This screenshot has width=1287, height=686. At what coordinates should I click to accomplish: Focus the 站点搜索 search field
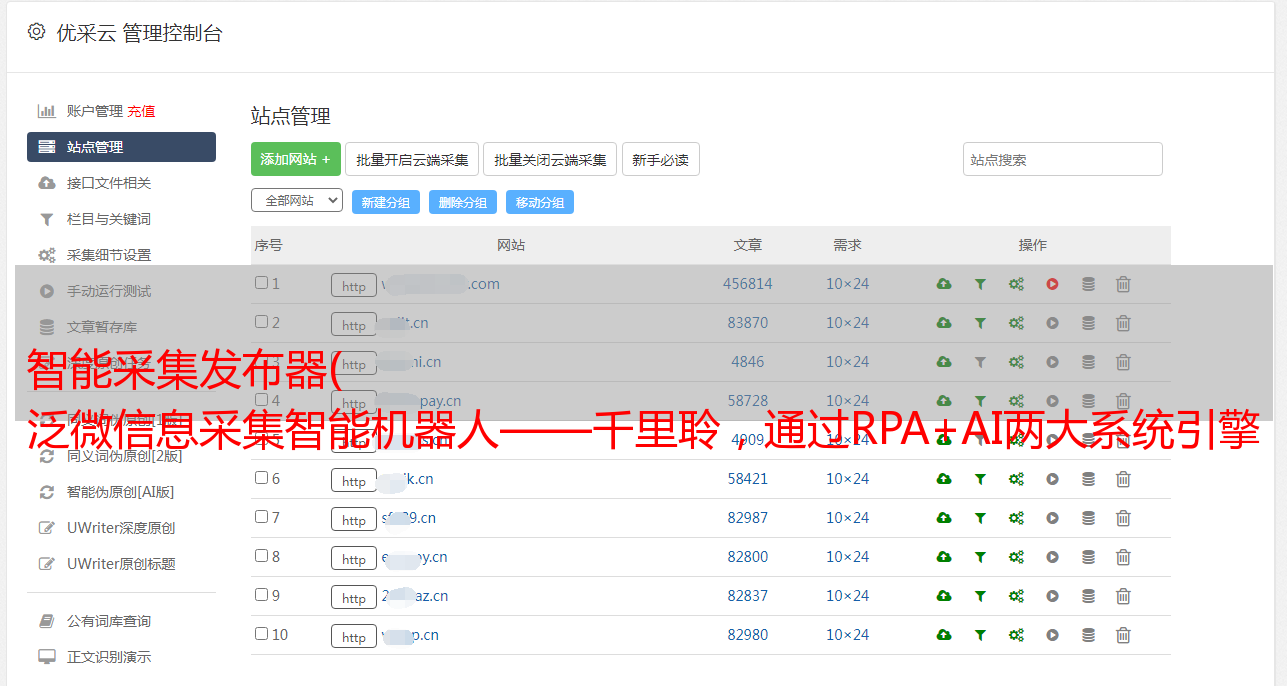pos(1063,159)
